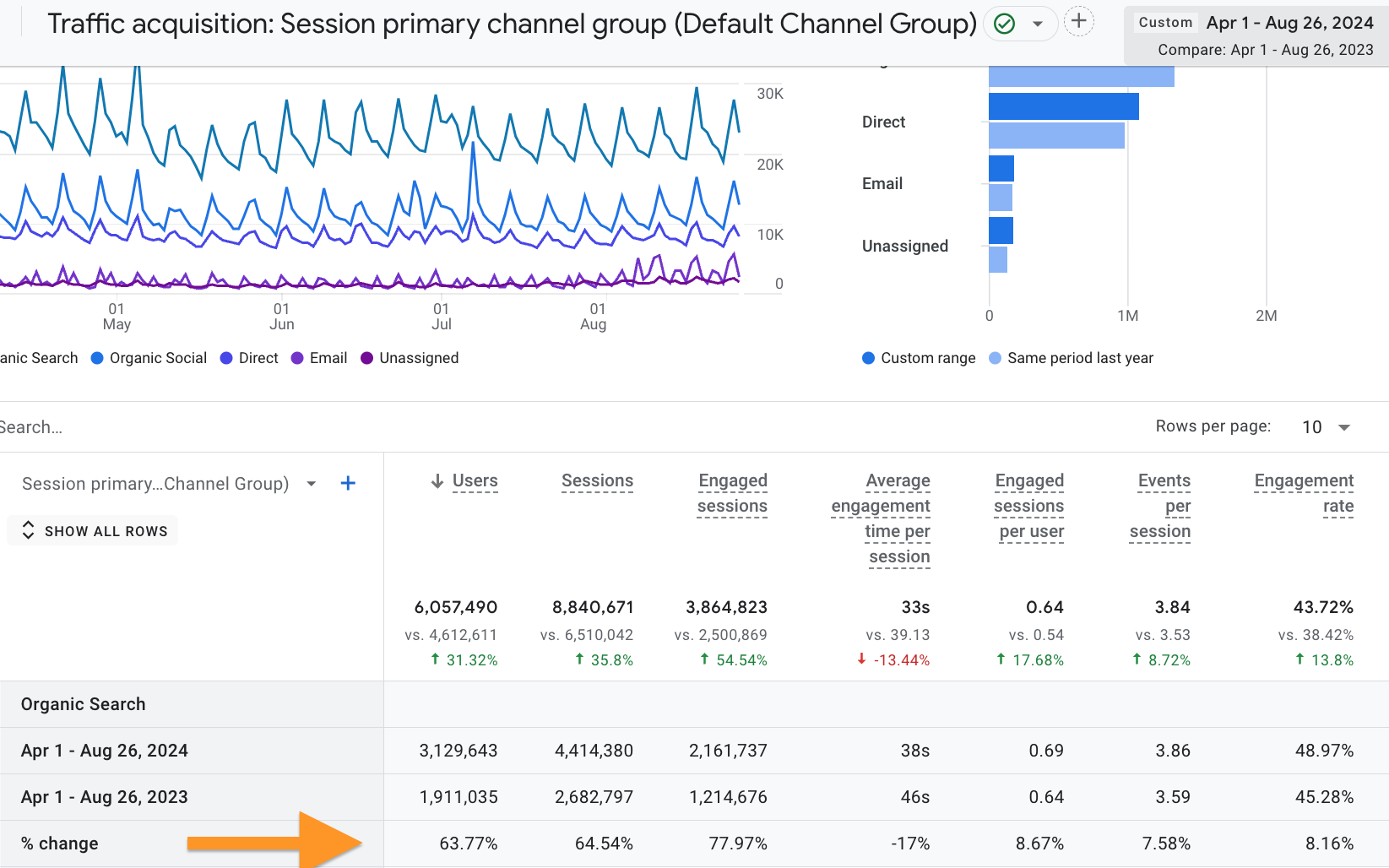Sort by Engagement rate column header
The image size is (1389, 868).
(1304, 494)
